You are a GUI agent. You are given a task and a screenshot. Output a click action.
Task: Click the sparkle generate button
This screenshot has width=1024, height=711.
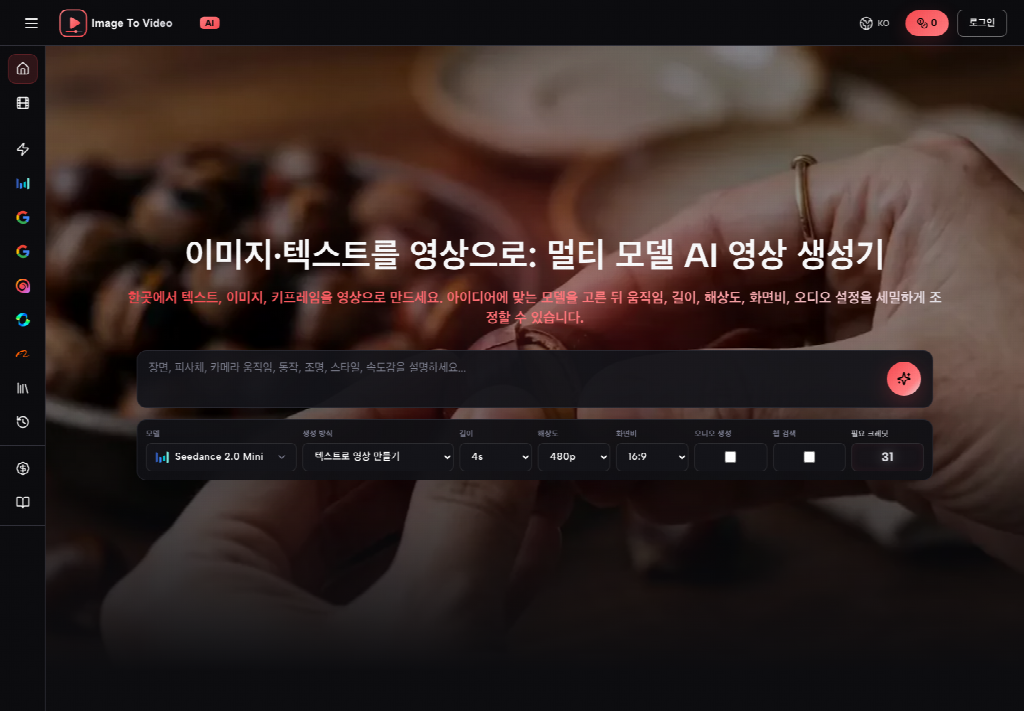pyautogui.click(x=903, y=379)
